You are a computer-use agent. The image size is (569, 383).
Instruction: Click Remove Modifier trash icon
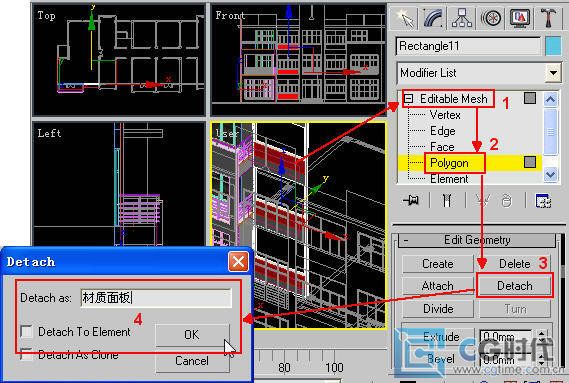pyautogui.click(x=507, y=200)
